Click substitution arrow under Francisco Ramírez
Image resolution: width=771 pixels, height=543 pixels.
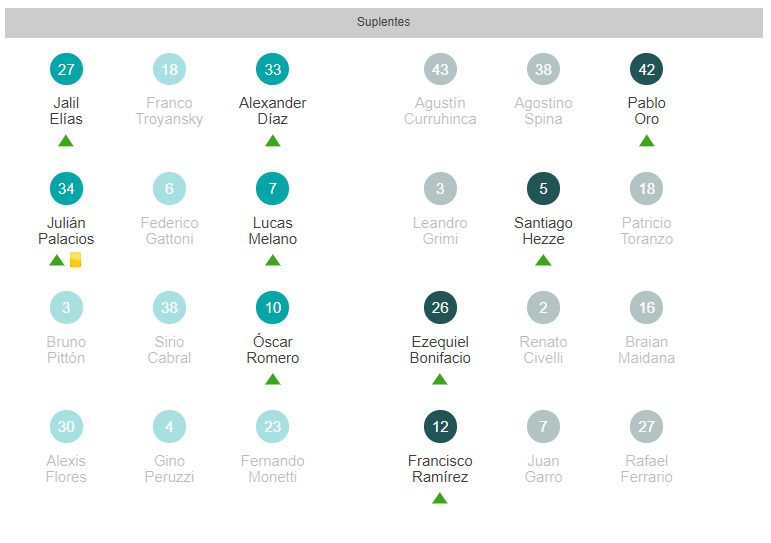point(440,498)
